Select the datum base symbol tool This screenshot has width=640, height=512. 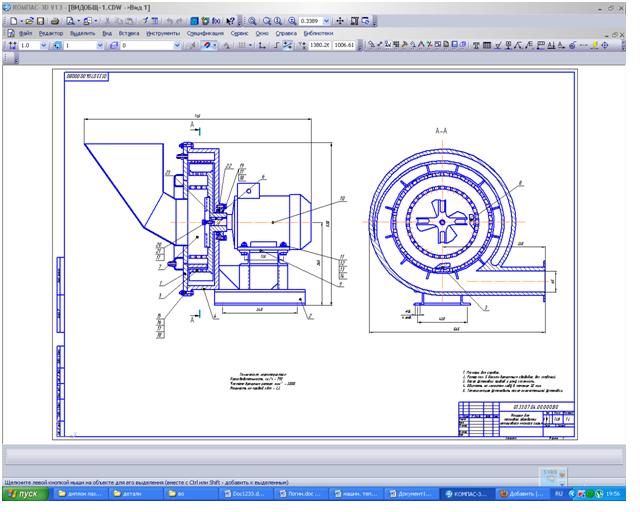pyautogui.click(x=509, y=45)
